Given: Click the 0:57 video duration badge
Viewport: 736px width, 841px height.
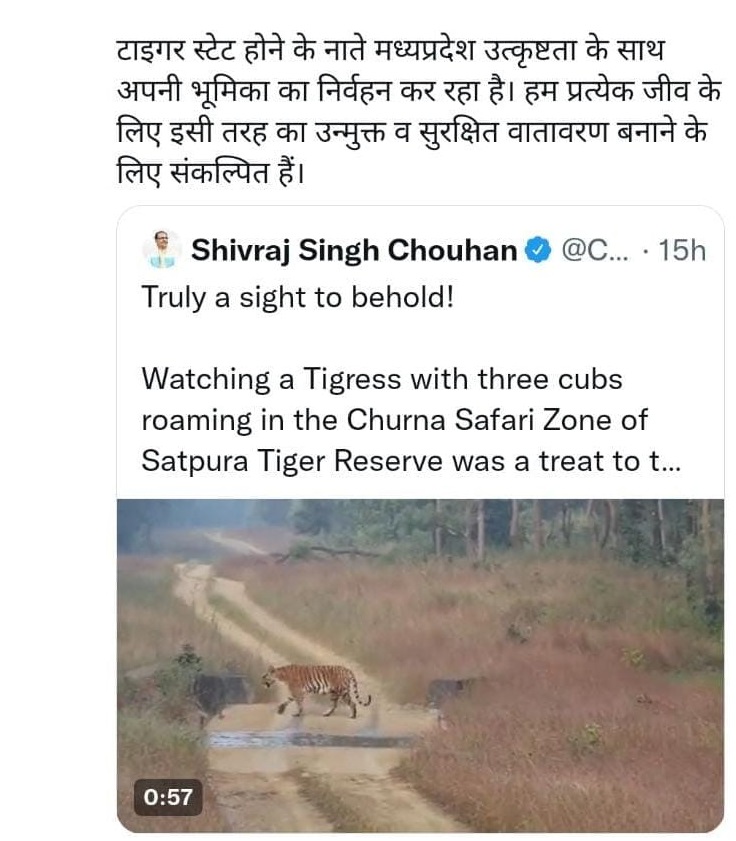Looking at the screenshot, I should pyautogui.click(x=168, y=796).
